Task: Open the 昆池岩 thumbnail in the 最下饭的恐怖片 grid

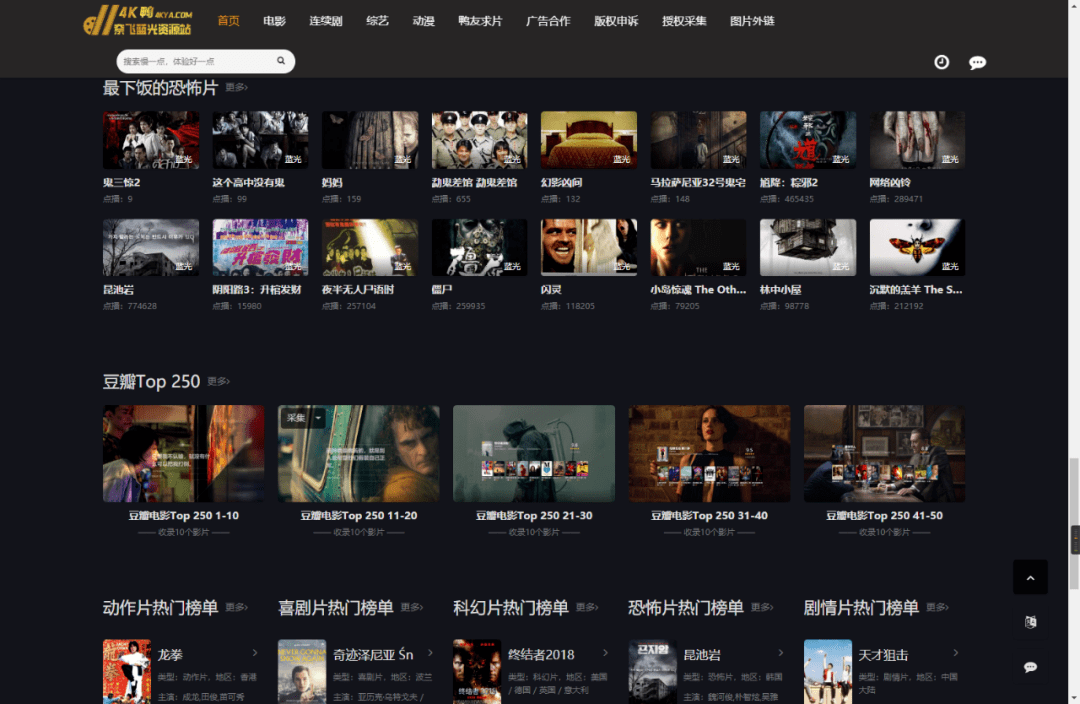Action: (151, 247)
